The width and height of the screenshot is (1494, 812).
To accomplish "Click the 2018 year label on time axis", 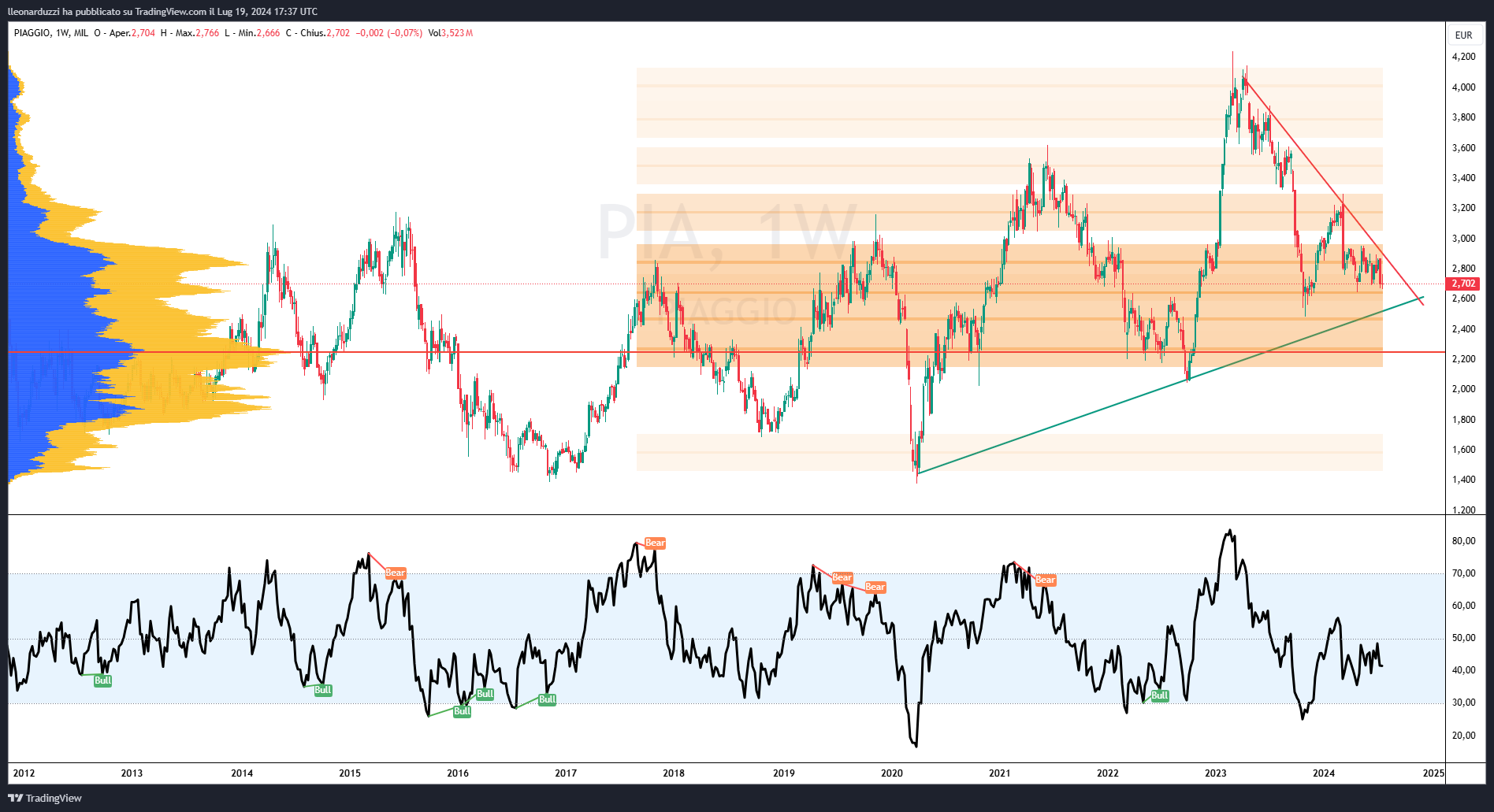I will click(x=674, y=773).
